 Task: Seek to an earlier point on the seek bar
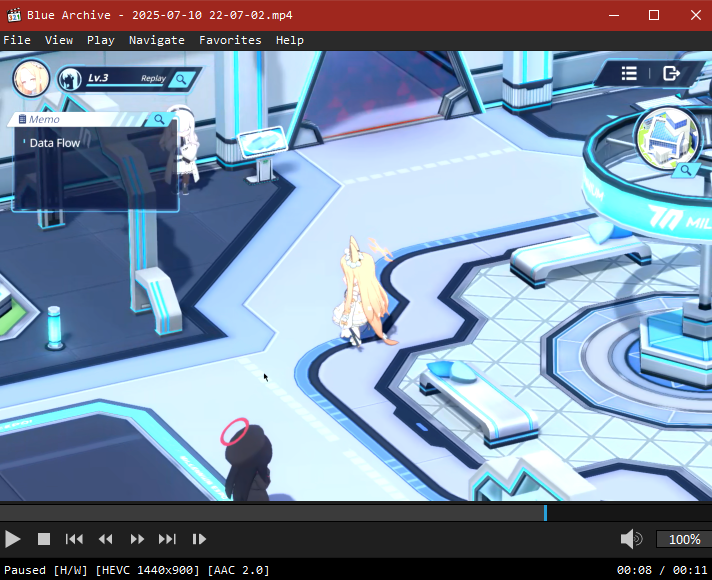(272, 513)
